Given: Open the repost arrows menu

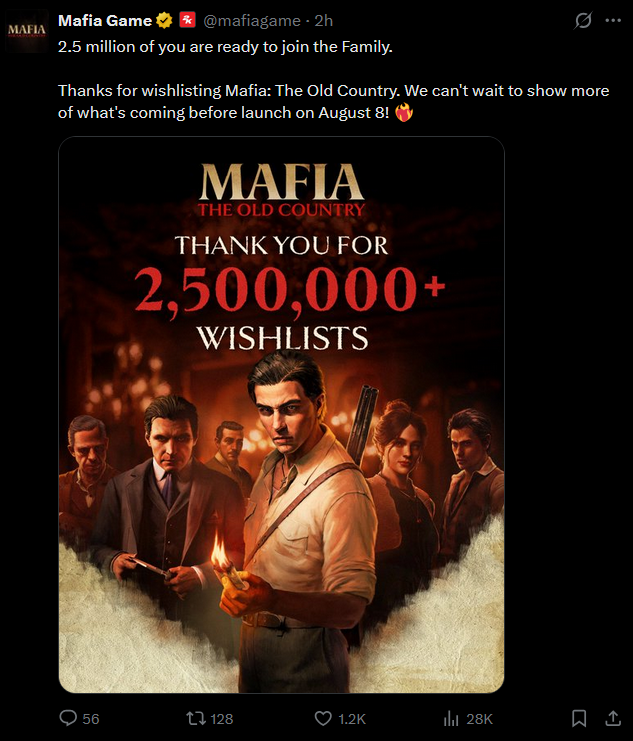Looking at the screenshot, I should point(196,719).
